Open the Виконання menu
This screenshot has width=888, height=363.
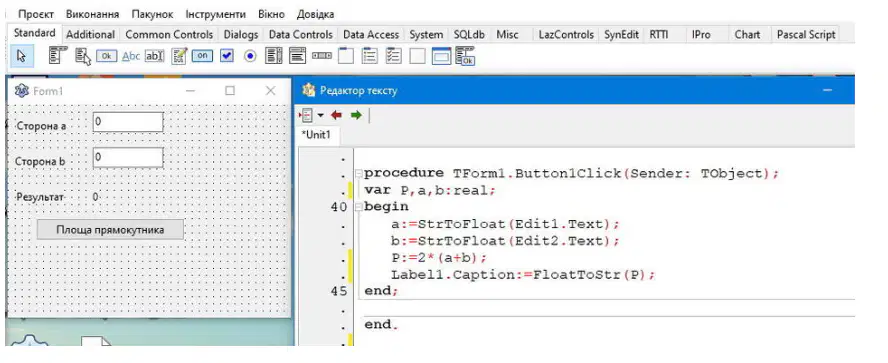92,14
